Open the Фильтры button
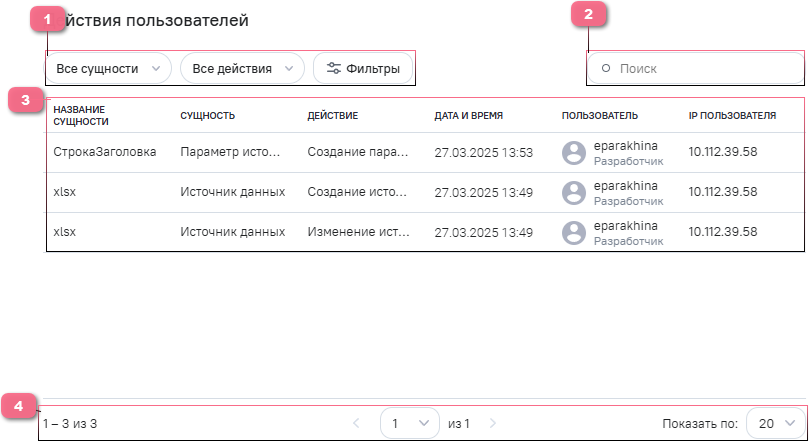Viewport: 809px width, 443px height. coord(363,69)
